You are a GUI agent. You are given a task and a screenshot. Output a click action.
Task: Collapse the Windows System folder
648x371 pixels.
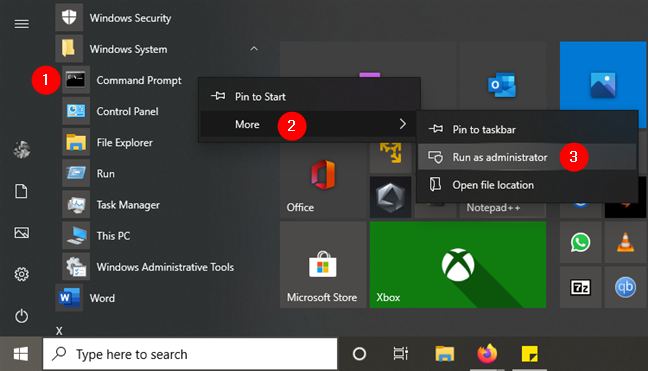[254, 49]
